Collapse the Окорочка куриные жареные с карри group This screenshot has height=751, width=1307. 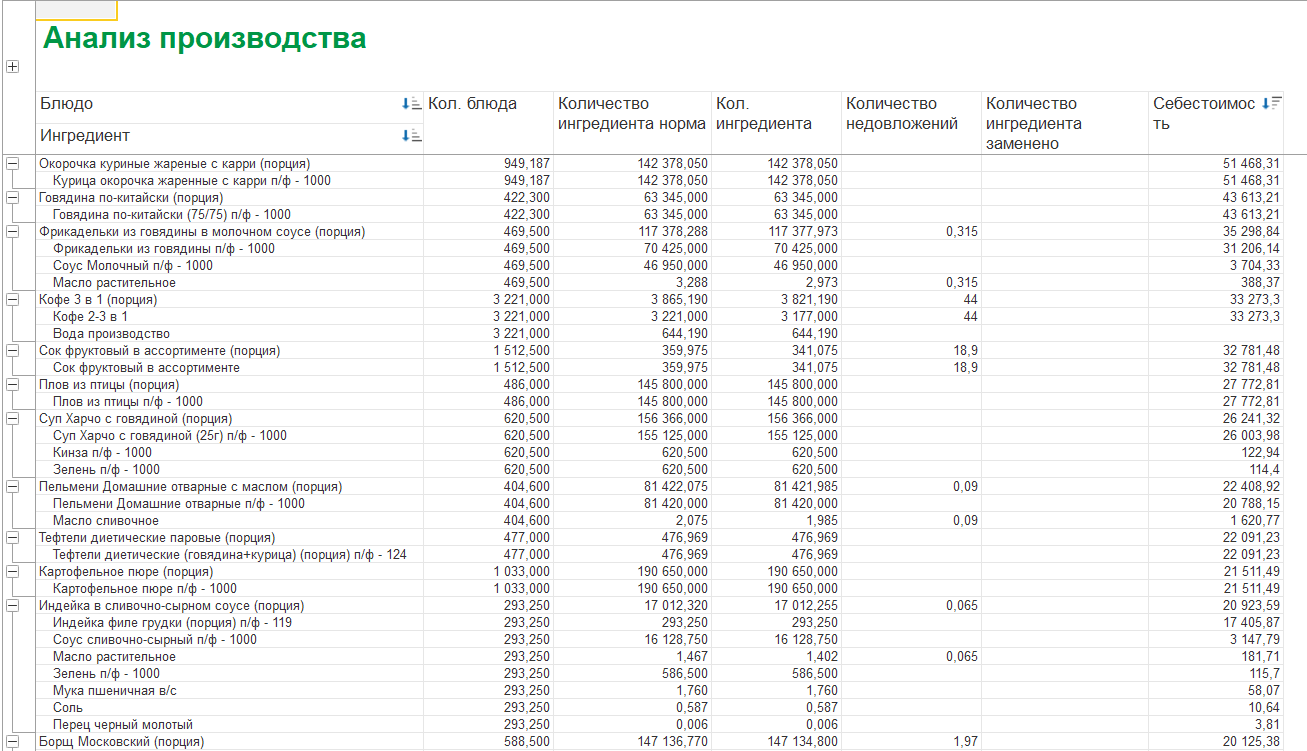tap(13, 164)
